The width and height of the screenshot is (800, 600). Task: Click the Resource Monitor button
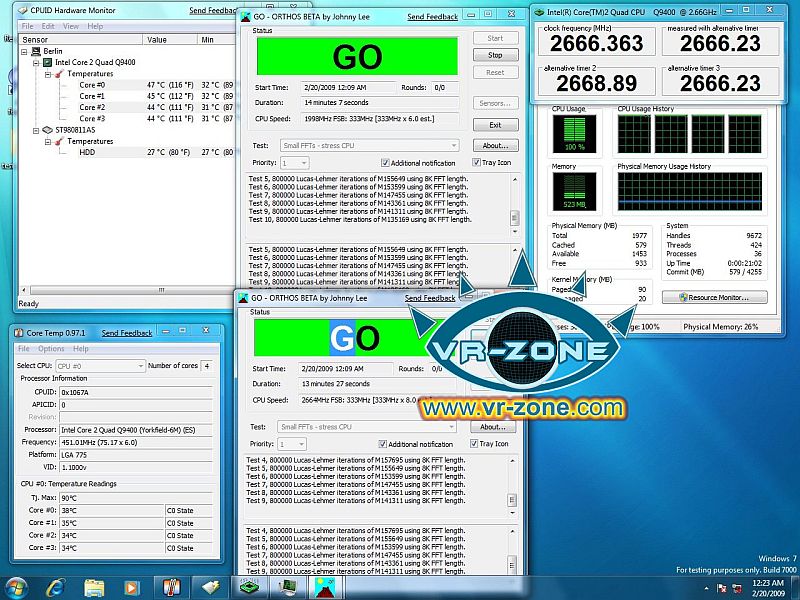(722, 297)
